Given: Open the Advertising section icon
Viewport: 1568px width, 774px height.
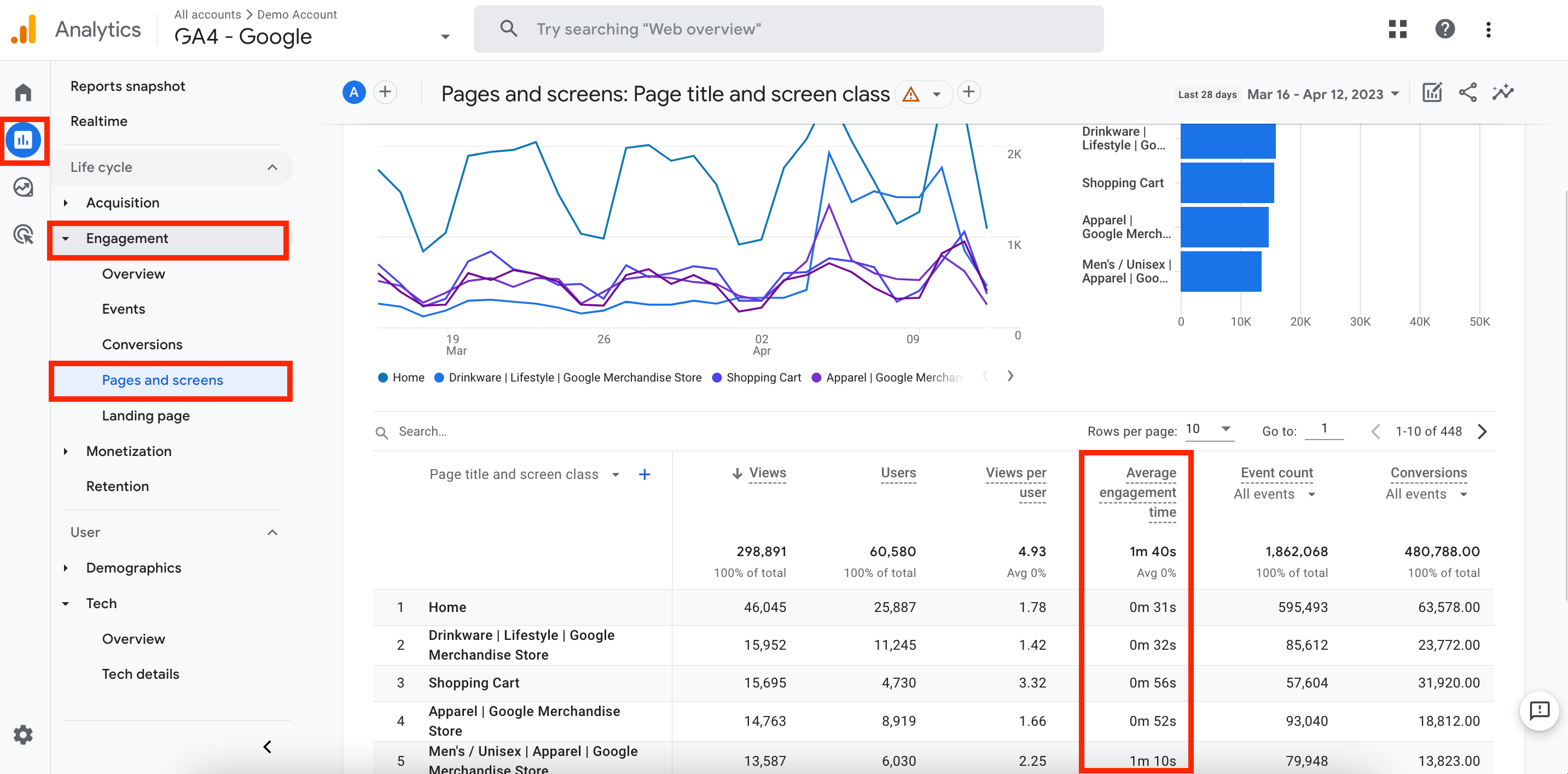Looking at the screenshot, I should 23,234.
